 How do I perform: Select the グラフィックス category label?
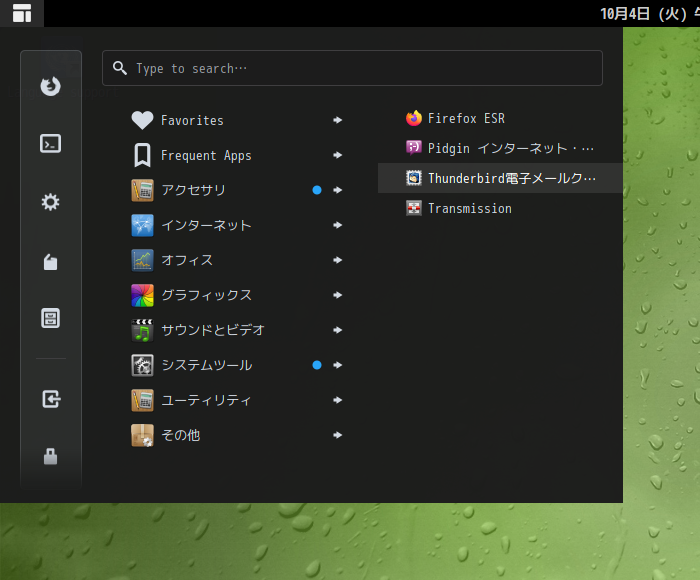206,295
